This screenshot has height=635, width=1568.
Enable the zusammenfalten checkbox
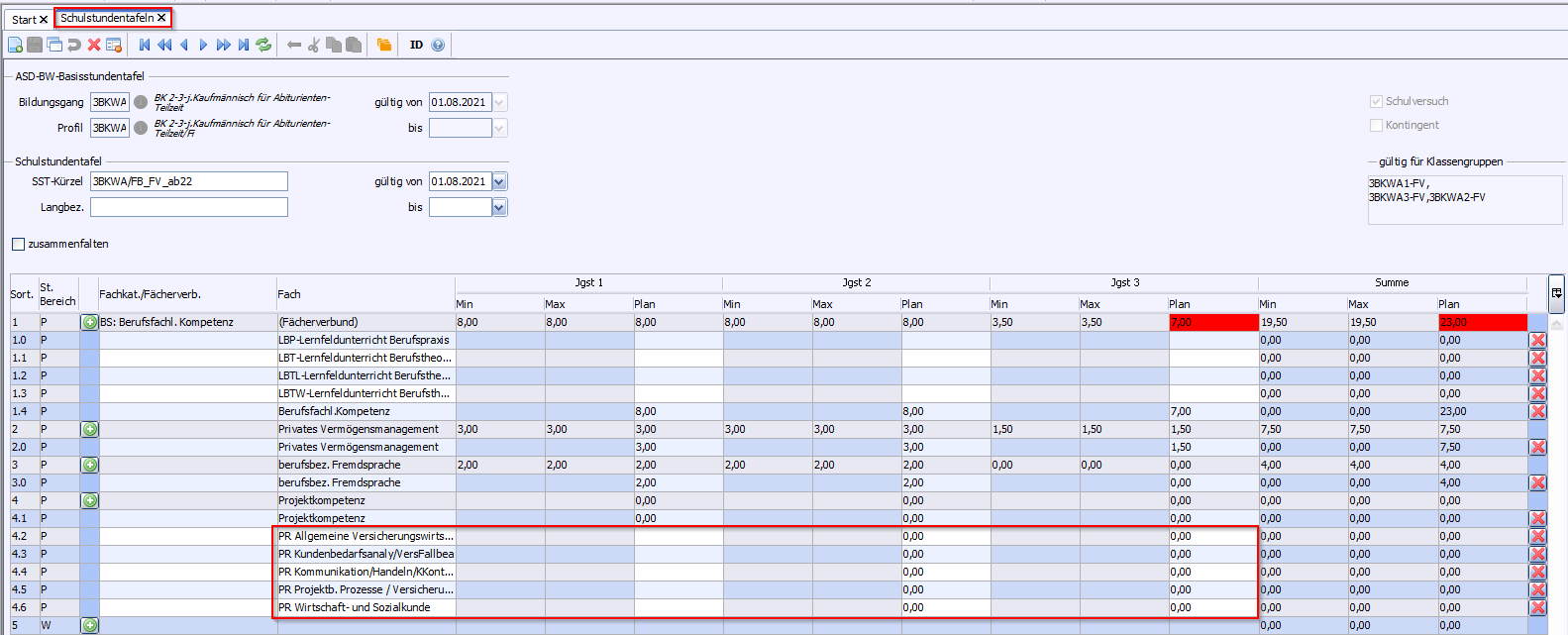coord(18,244)
